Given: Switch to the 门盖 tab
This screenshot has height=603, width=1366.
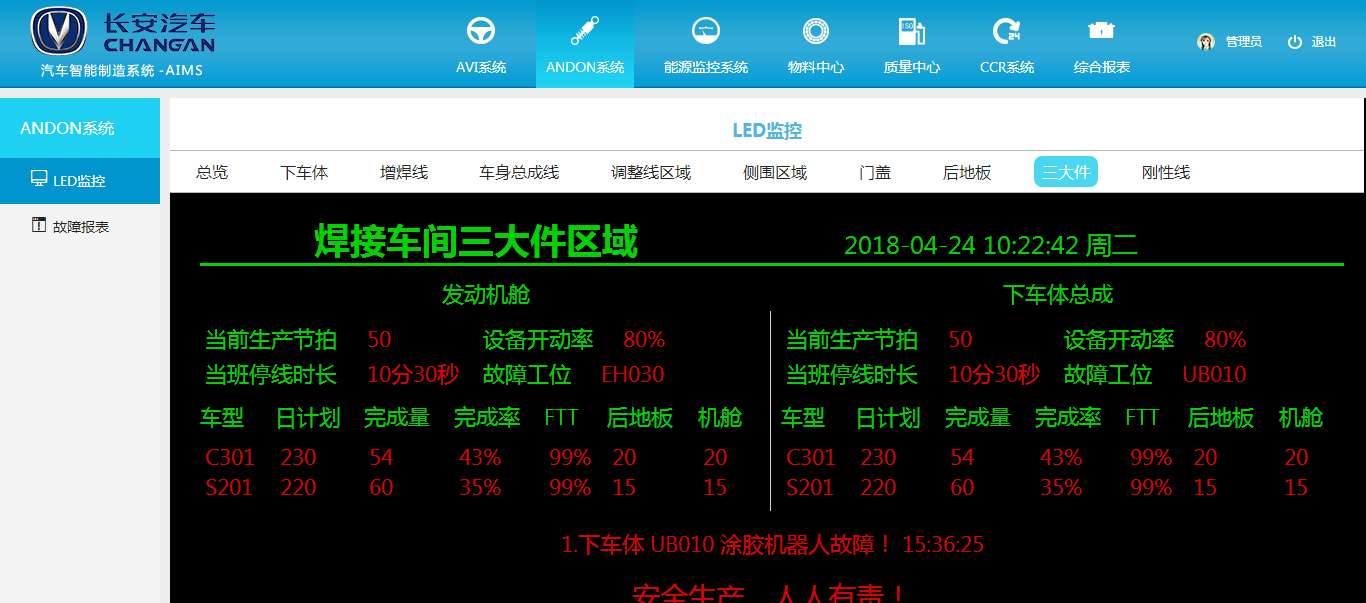Looking at the screenshot, I should [875, 172].
